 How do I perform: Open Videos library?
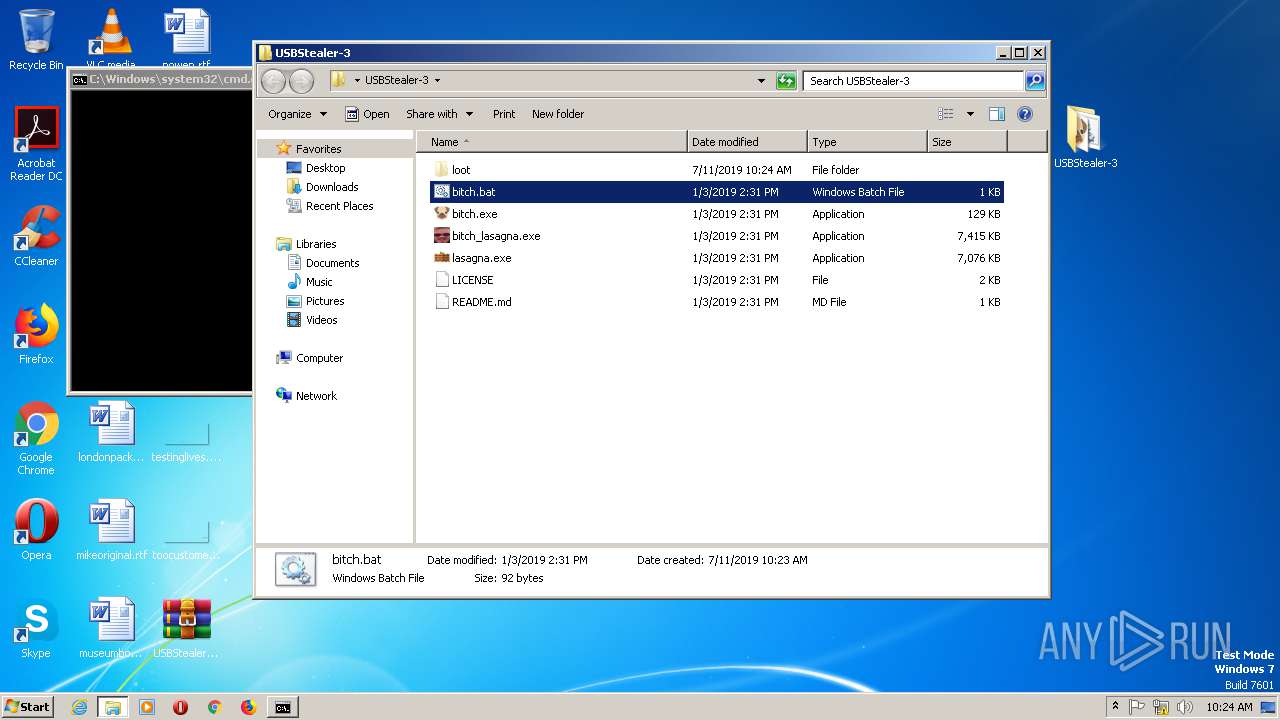pyautogui.click(x=321, y=320)
